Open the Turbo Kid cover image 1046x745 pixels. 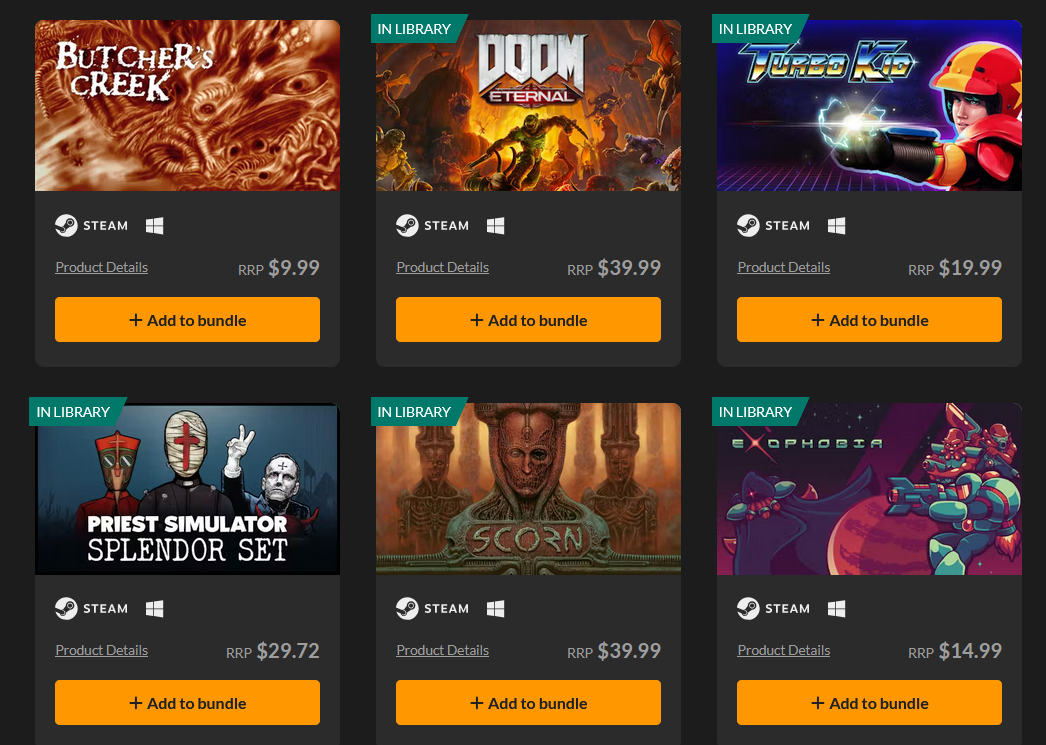point(869,105)
